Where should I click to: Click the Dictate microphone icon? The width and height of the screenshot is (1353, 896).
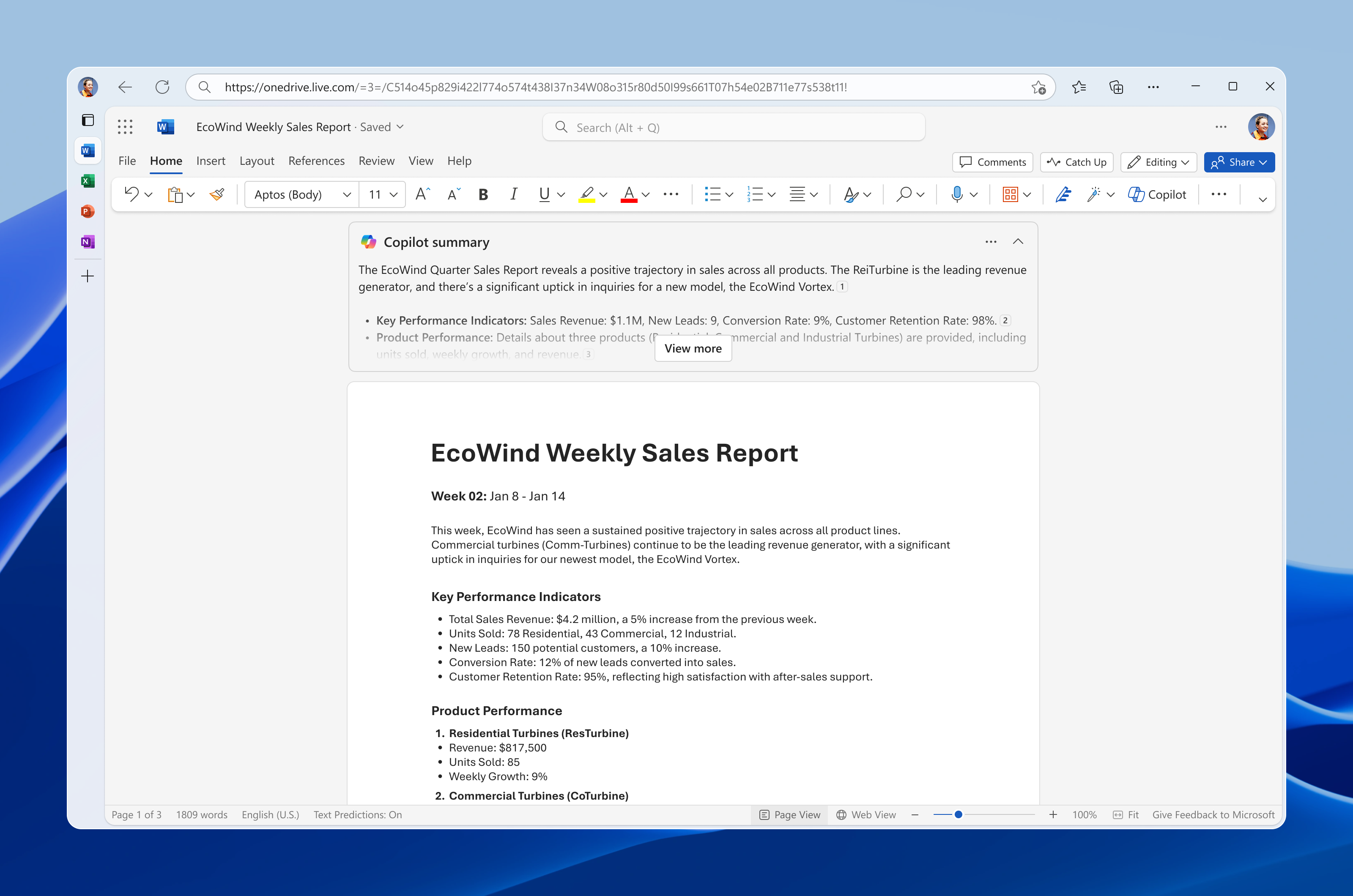[956, 194]
